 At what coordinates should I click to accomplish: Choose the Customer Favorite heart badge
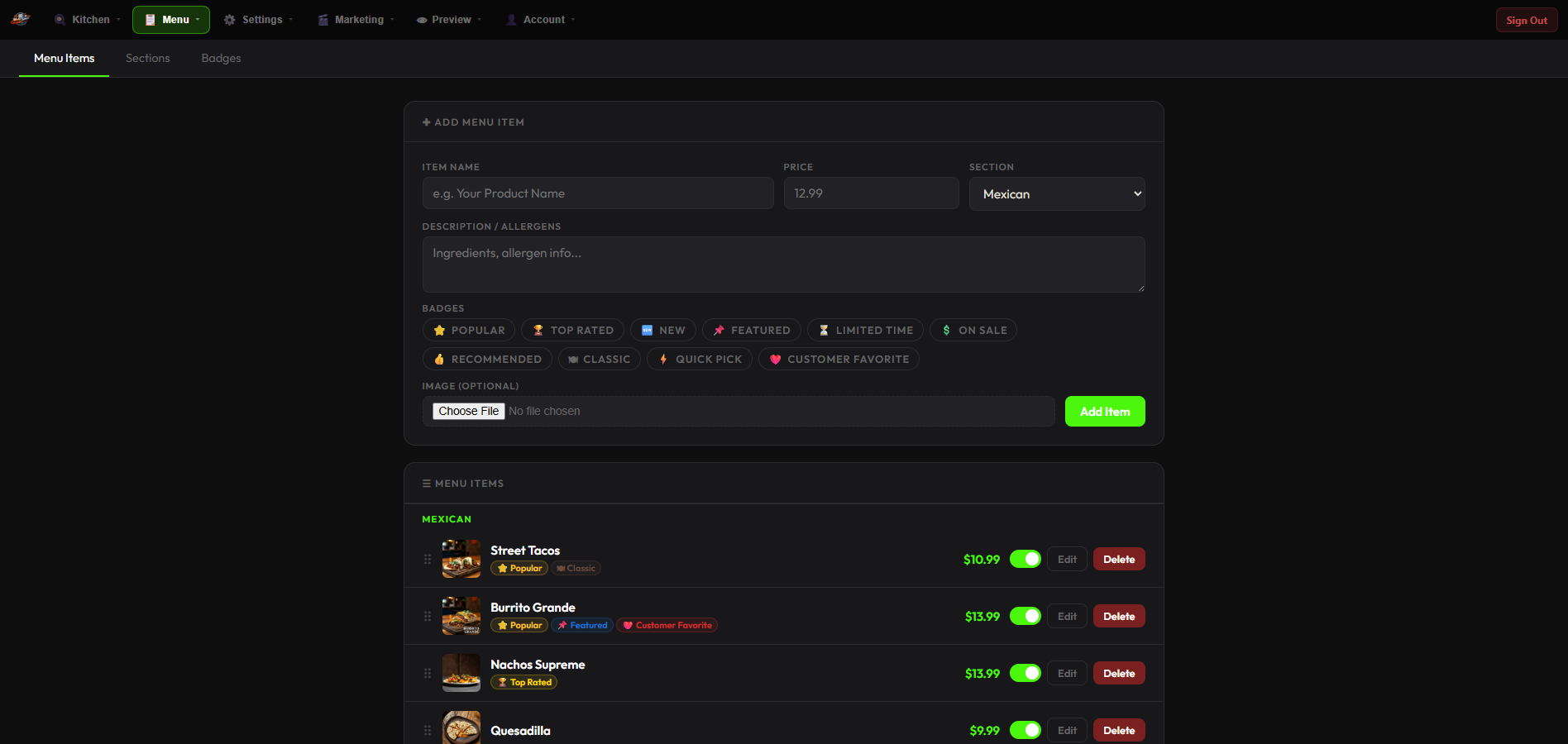click(x=838, y=359)
